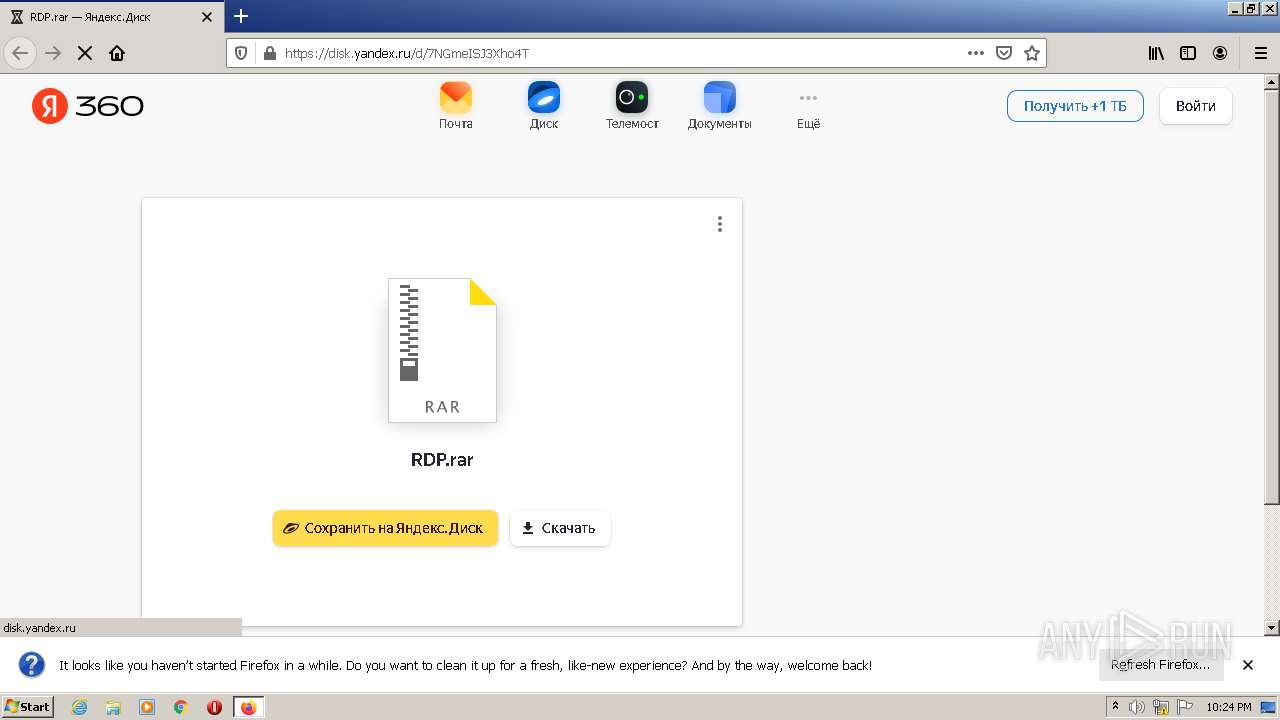Screen dimensions: 1280x720
Task: Close the RDP.rar Яндекс.Диск tab
Action: 207,17
